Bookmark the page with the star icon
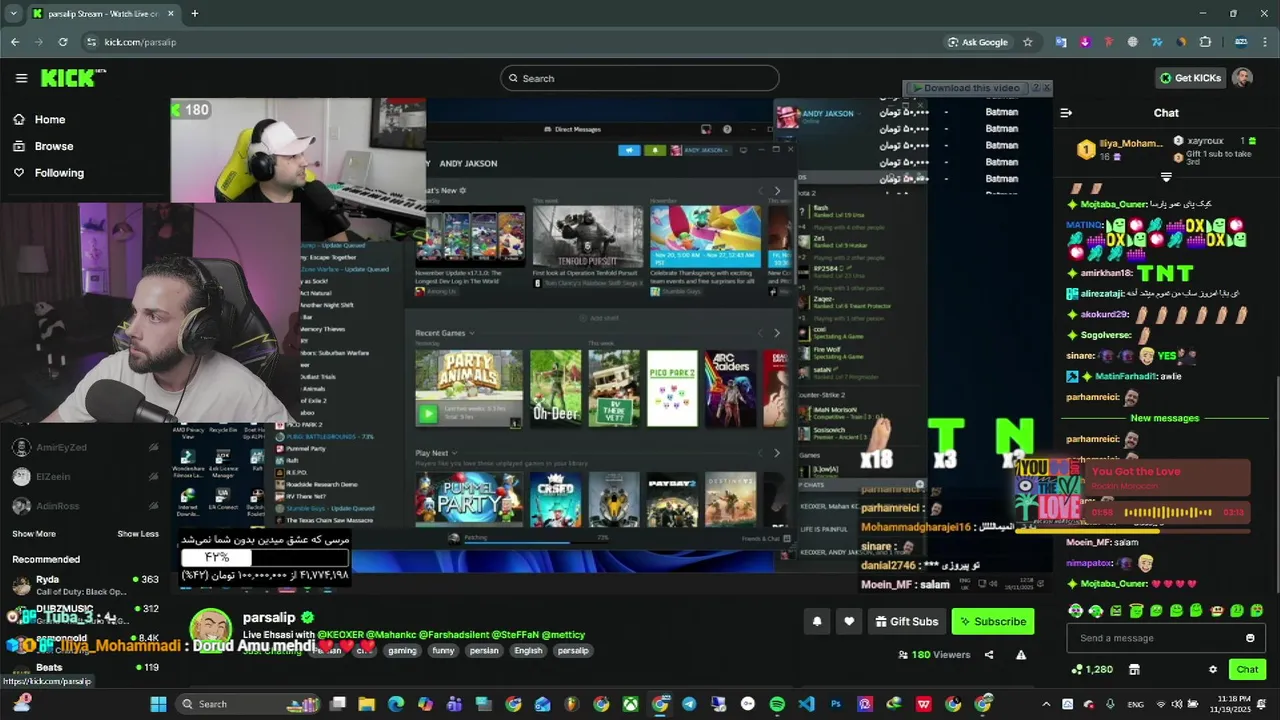 point(1027,42)
